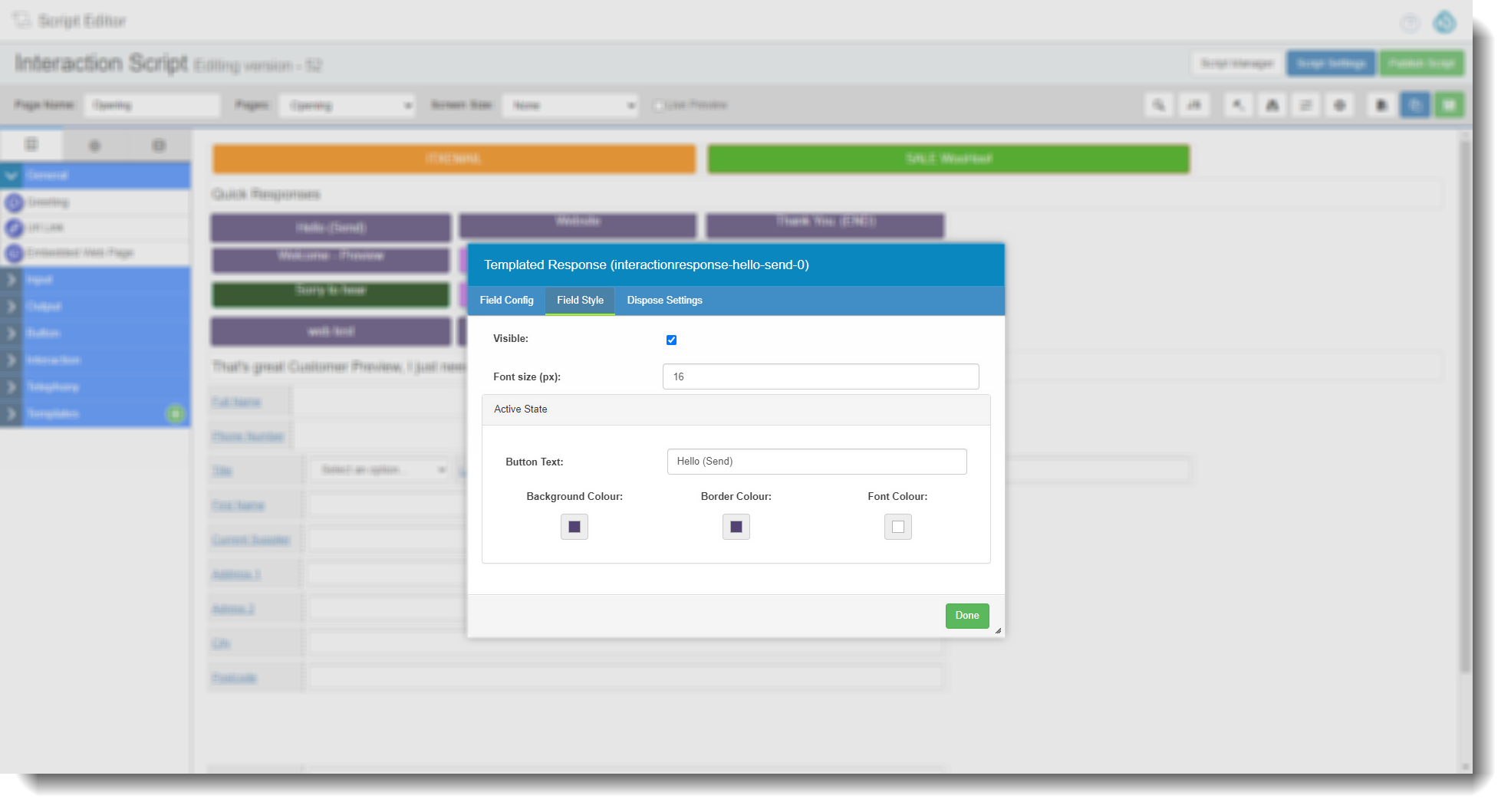The image size is (1511, 812).
Task: Click into the Button Text field
Action: click(817, 462)
